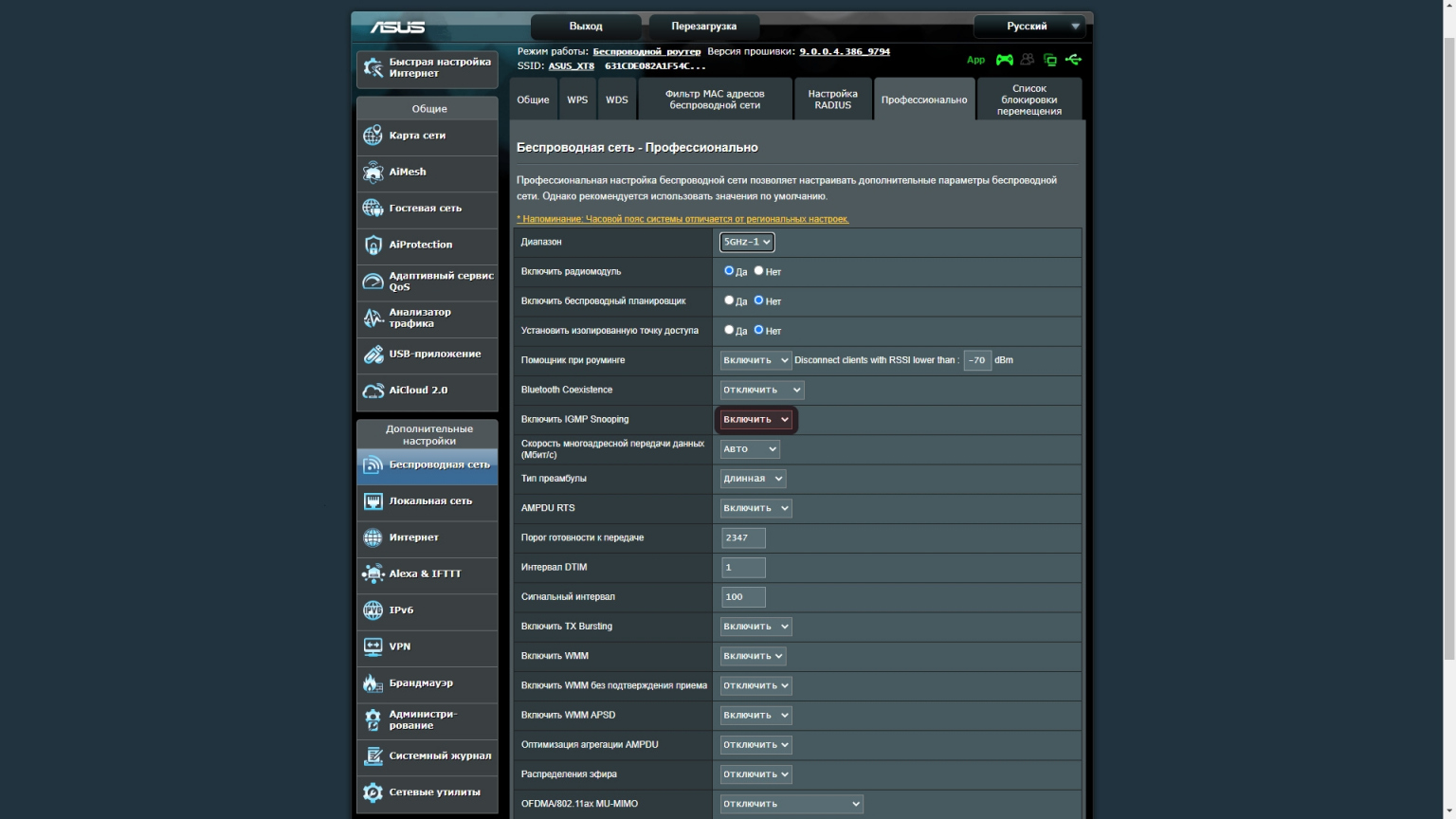Open Анализатор трафика icon
The image size is (1456, 819).
373,318
